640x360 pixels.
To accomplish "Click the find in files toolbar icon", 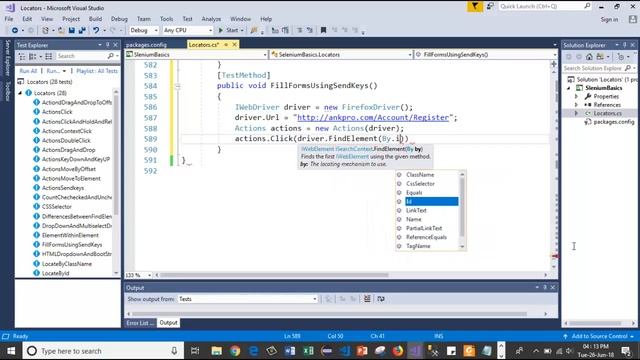I will (x=254, y=30).
